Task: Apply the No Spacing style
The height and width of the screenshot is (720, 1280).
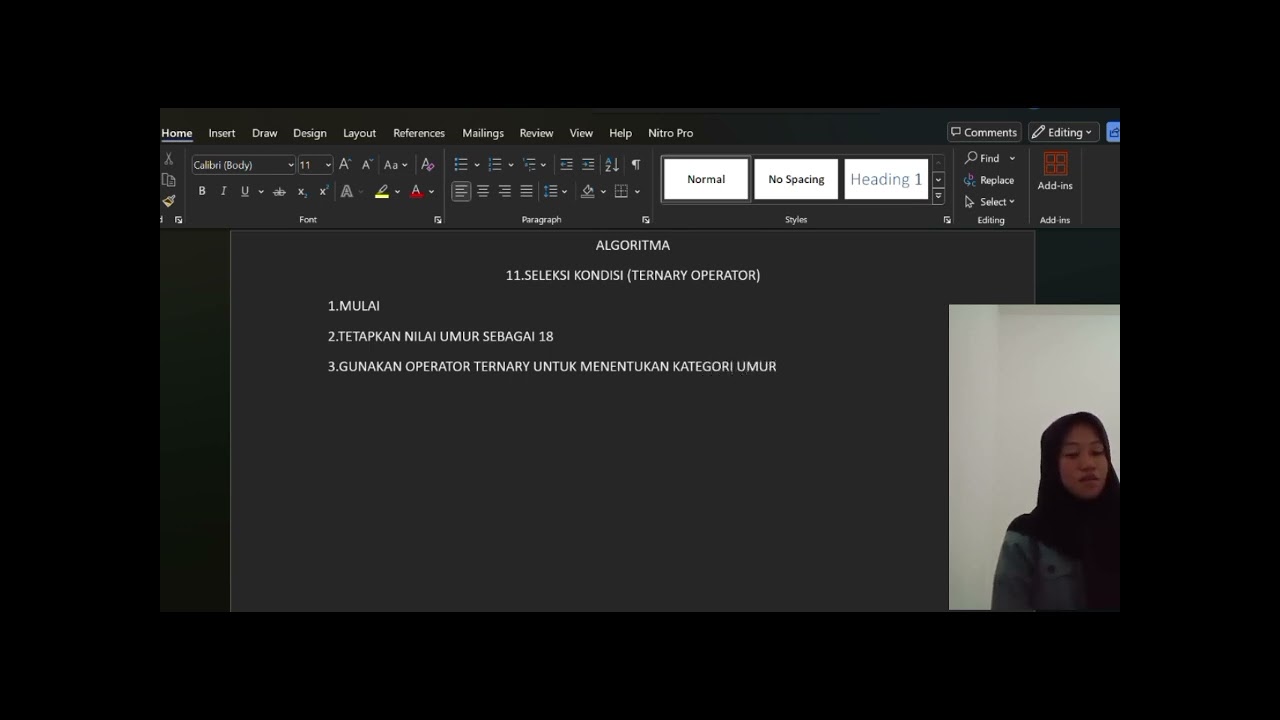Action: (x=796, y=179)
